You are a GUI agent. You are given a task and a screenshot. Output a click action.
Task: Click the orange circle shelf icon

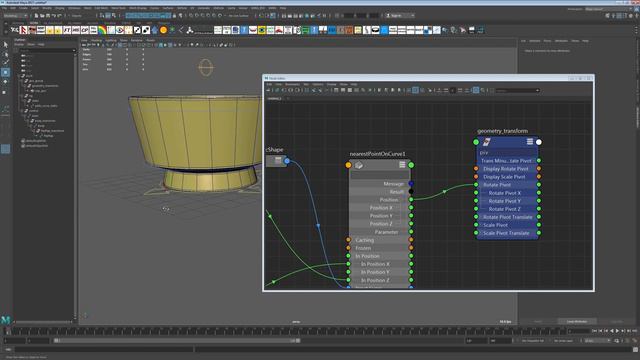(163, 30)
